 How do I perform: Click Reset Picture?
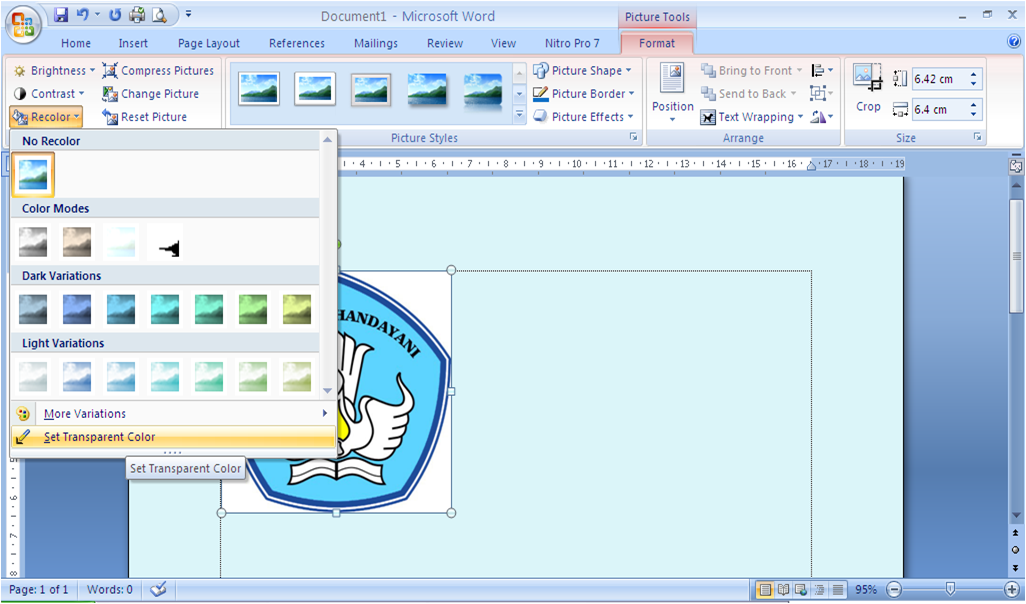click(145, 117)
